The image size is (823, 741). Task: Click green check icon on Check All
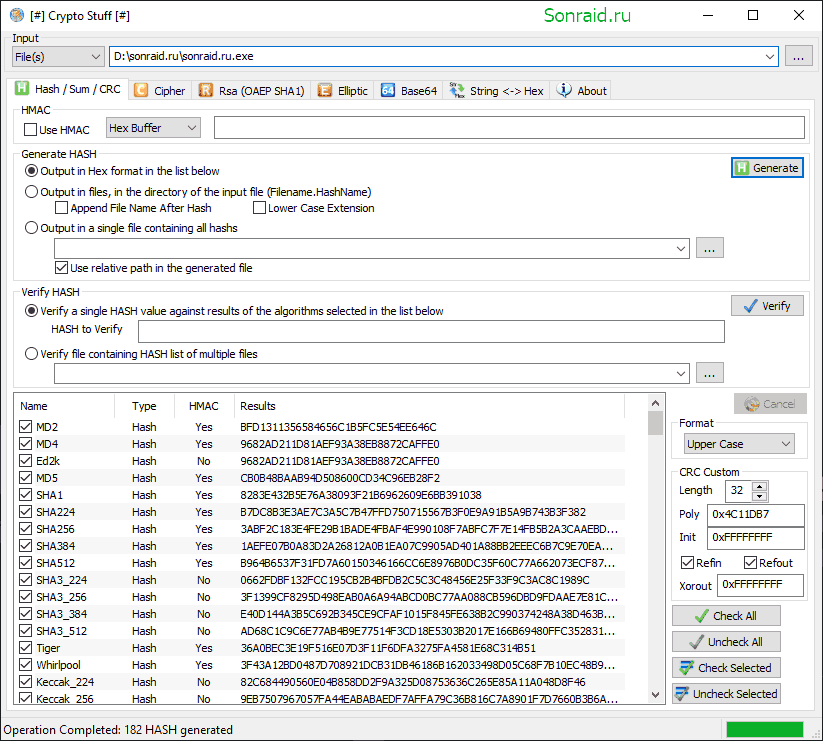point(702,616)
